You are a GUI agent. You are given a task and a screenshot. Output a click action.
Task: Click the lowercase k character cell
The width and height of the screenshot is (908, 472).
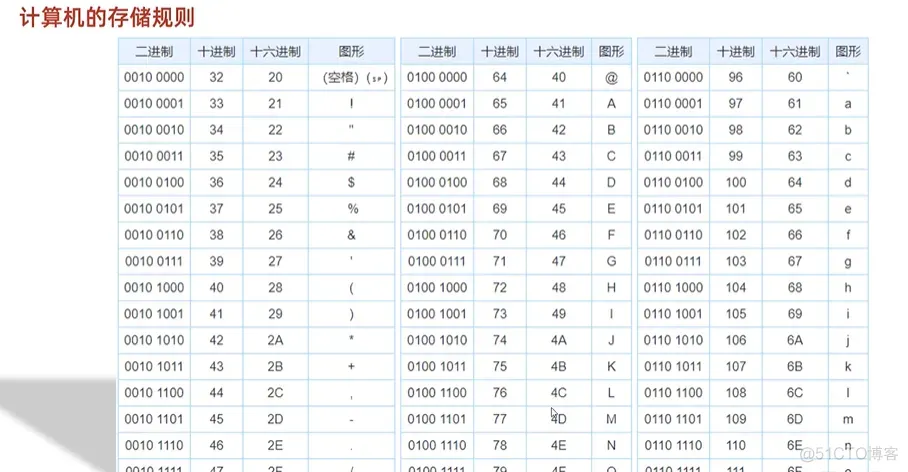[848, 367]
